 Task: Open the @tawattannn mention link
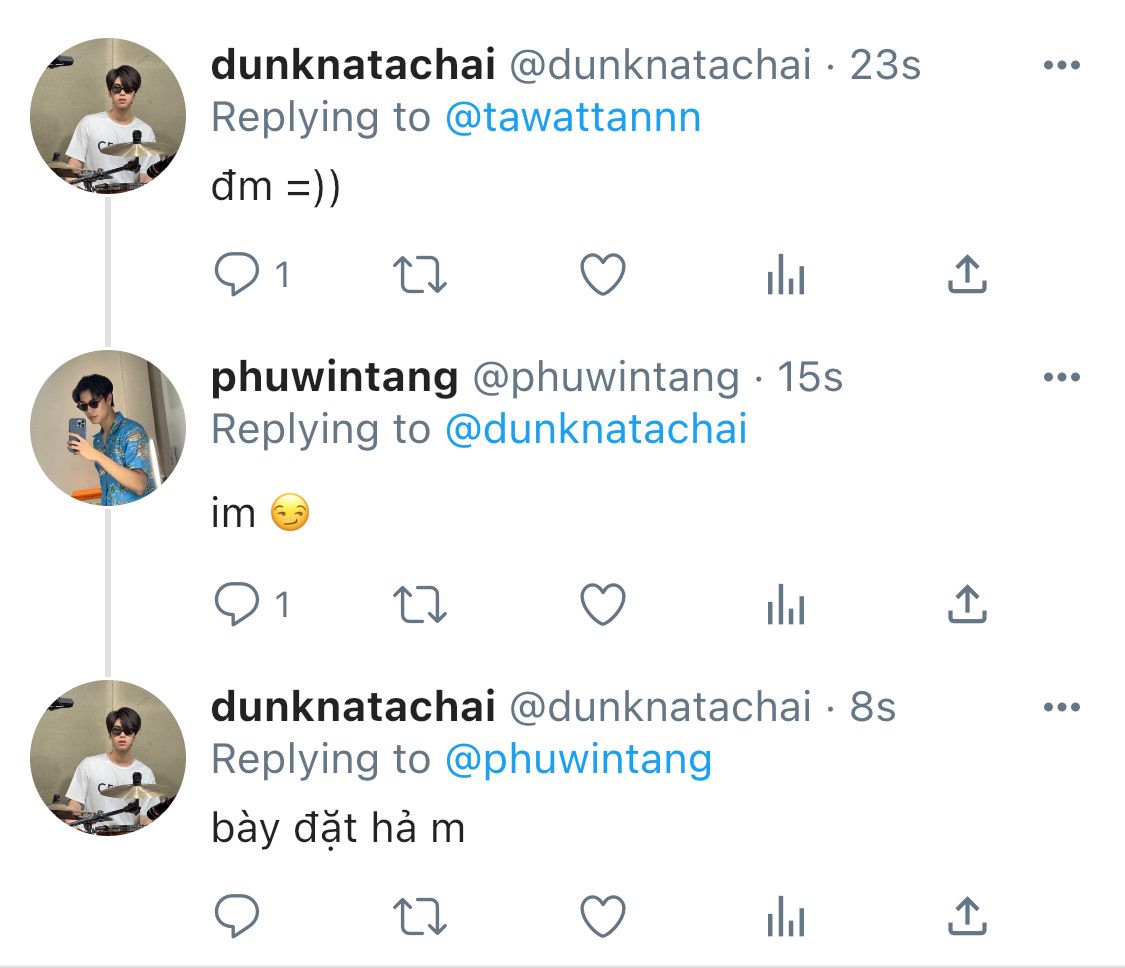[x=572, y=118]
